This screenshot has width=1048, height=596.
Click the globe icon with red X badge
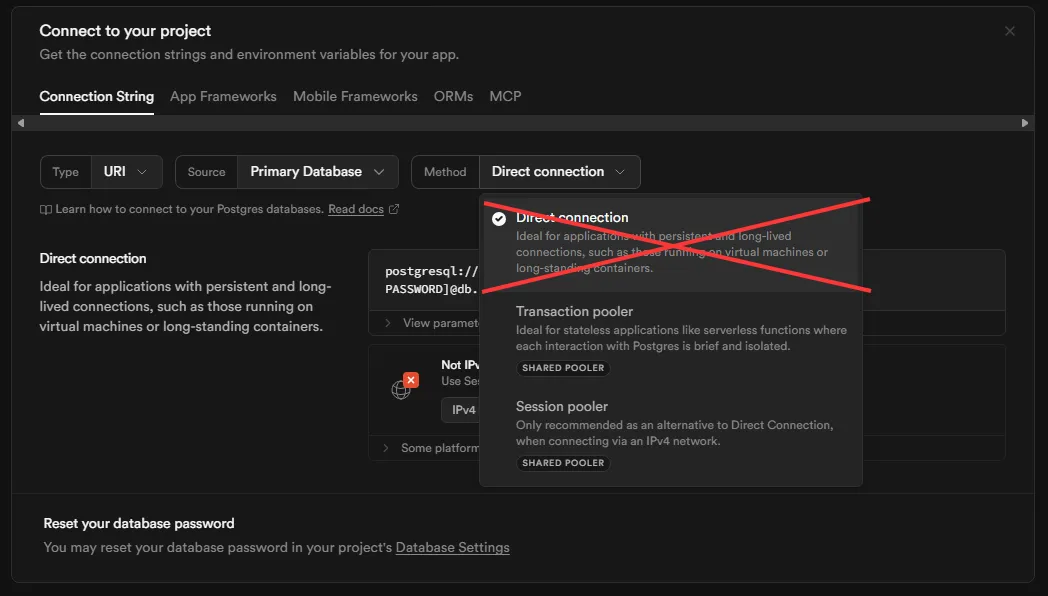click(402, 388)
